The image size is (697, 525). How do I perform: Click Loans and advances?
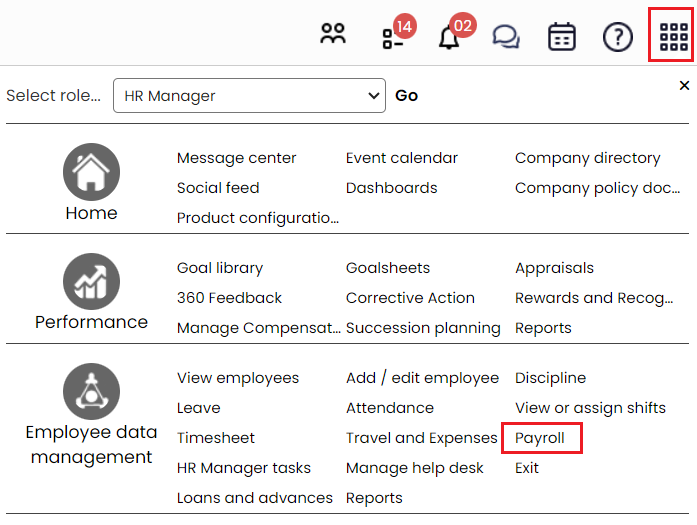click(x=255, y=498)
